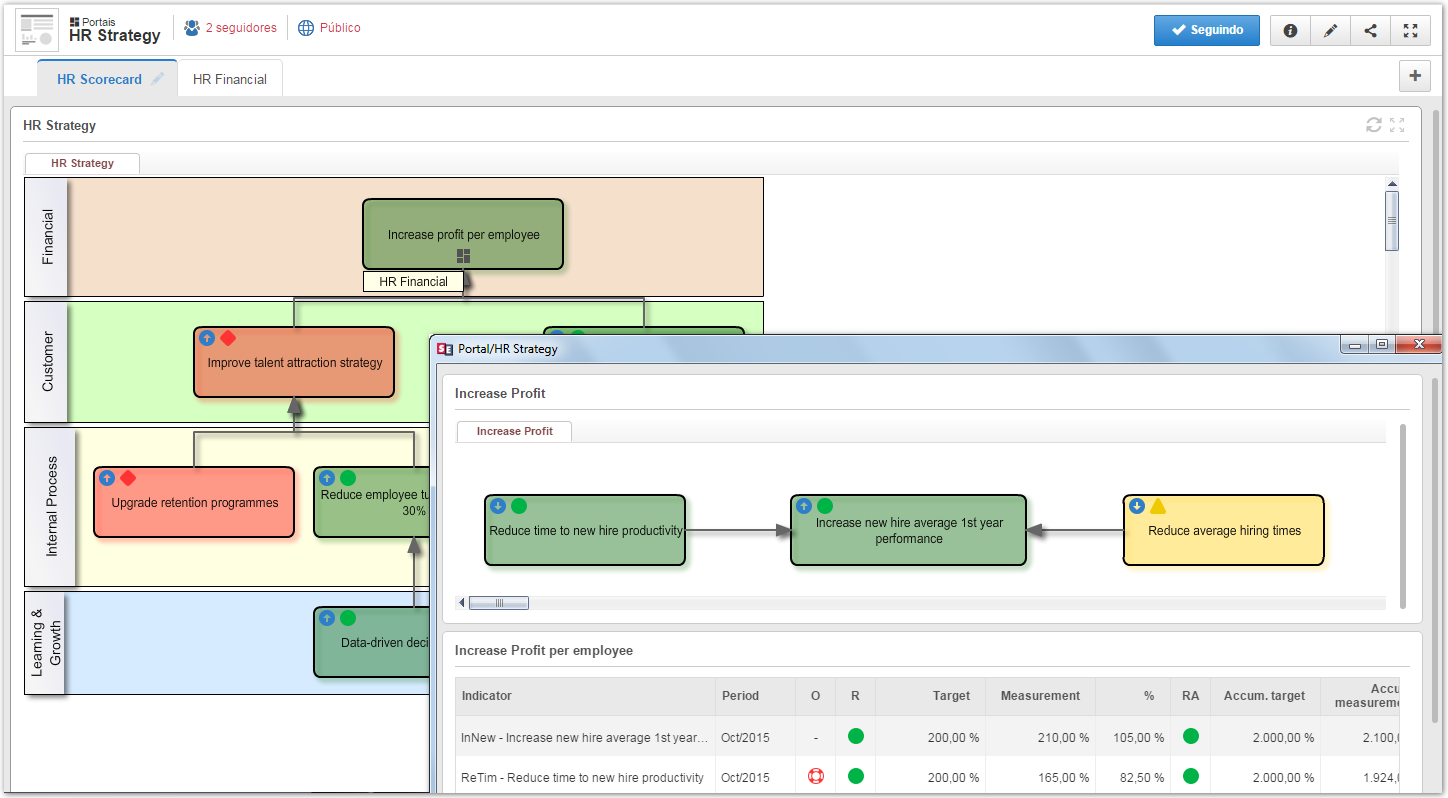The width and height of the screenshot is (1448, 798).
Task: Click red diamond on Upgrade retention programmes
Action: point(128,478)
